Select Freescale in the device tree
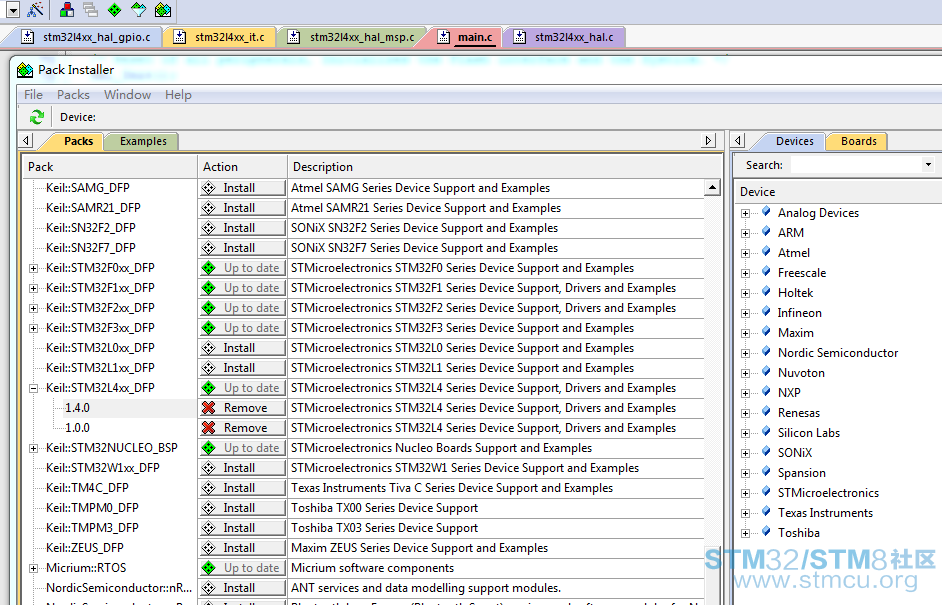 coord(801,273)
